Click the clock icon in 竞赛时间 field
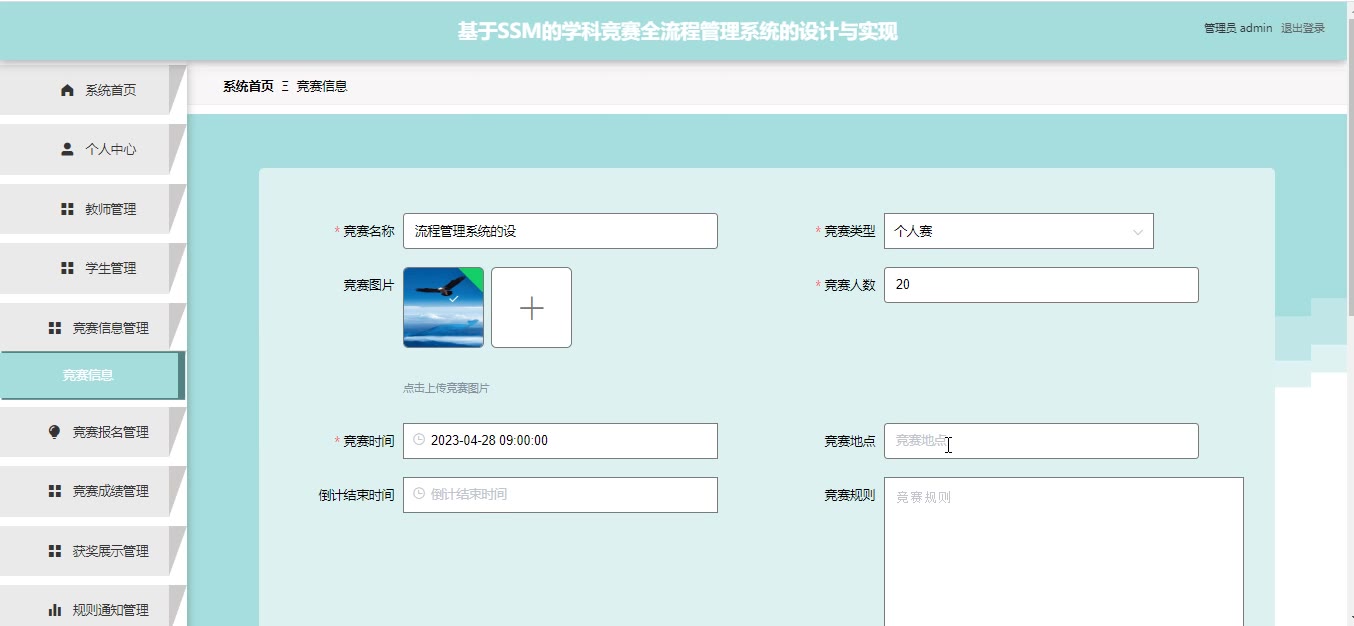 [419, 440]
